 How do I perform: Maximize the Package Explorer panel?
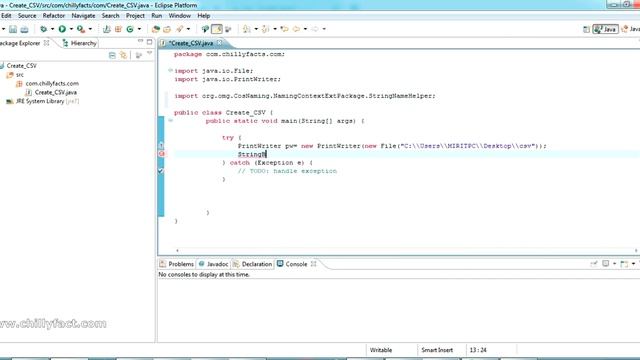tap(149, 42)
